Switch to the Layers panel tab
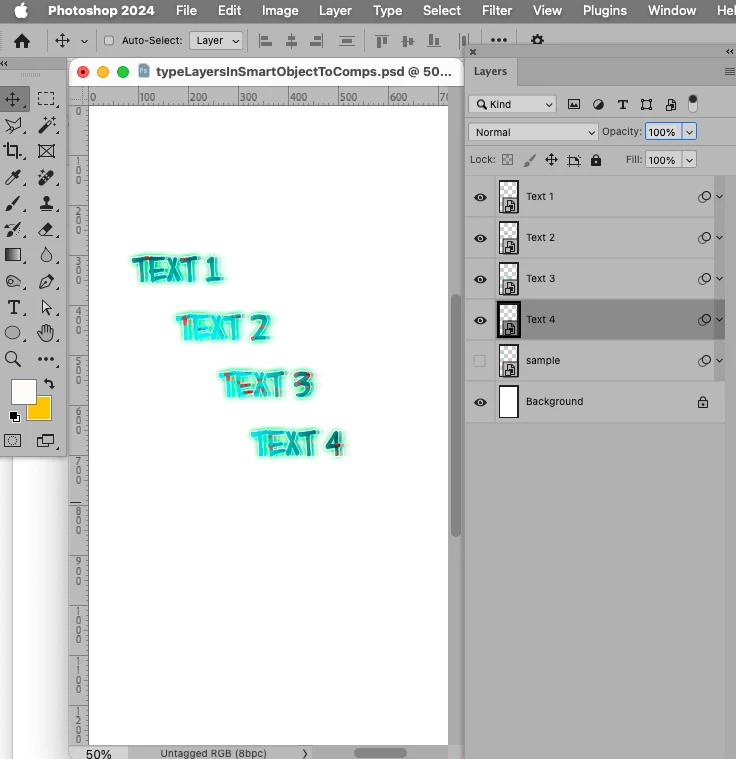The width and height of the screenshot is (736, 759). pos(491,72)
